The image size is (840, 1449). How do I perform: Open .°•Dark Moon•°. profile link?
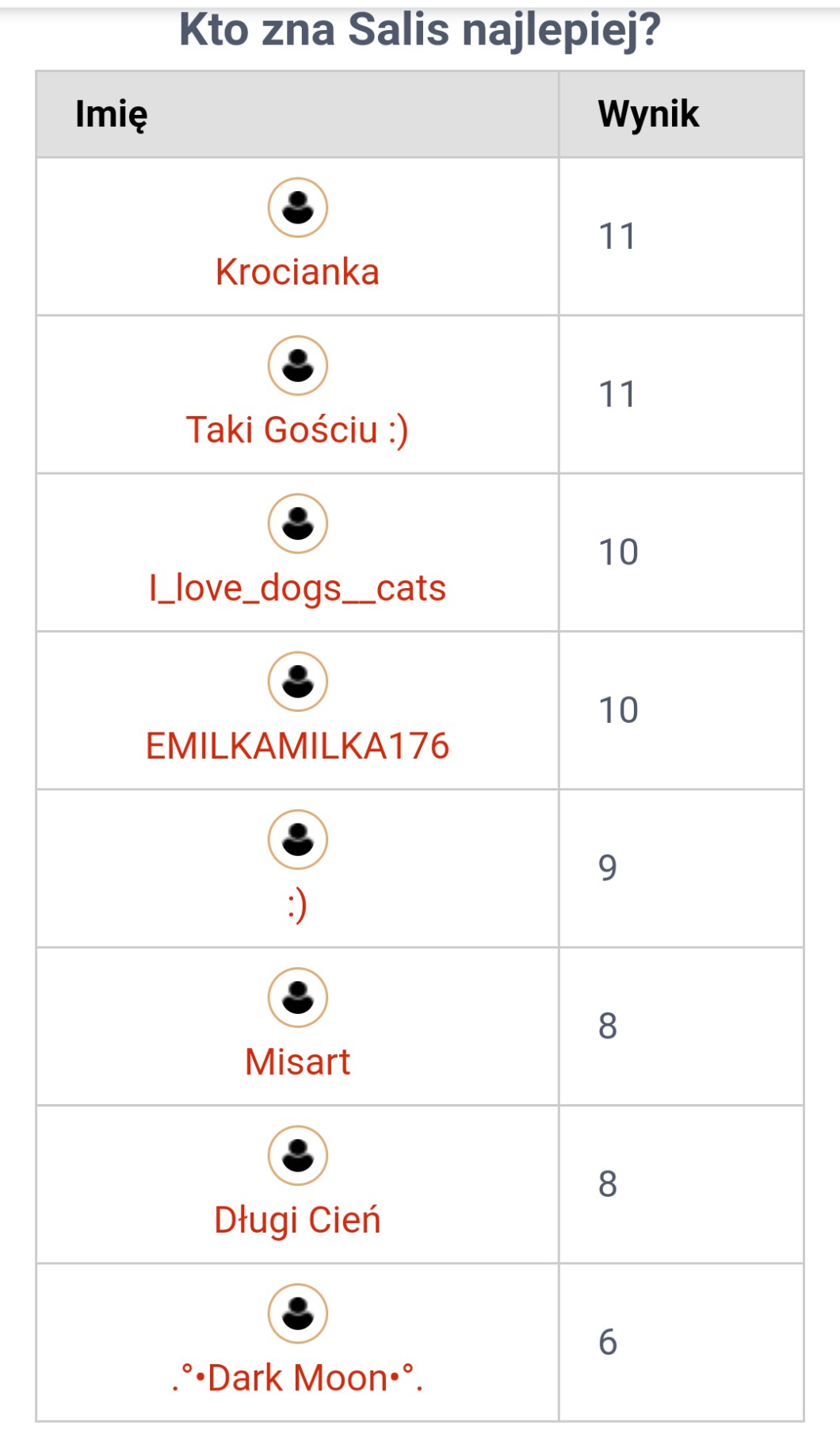(297, 1378)
